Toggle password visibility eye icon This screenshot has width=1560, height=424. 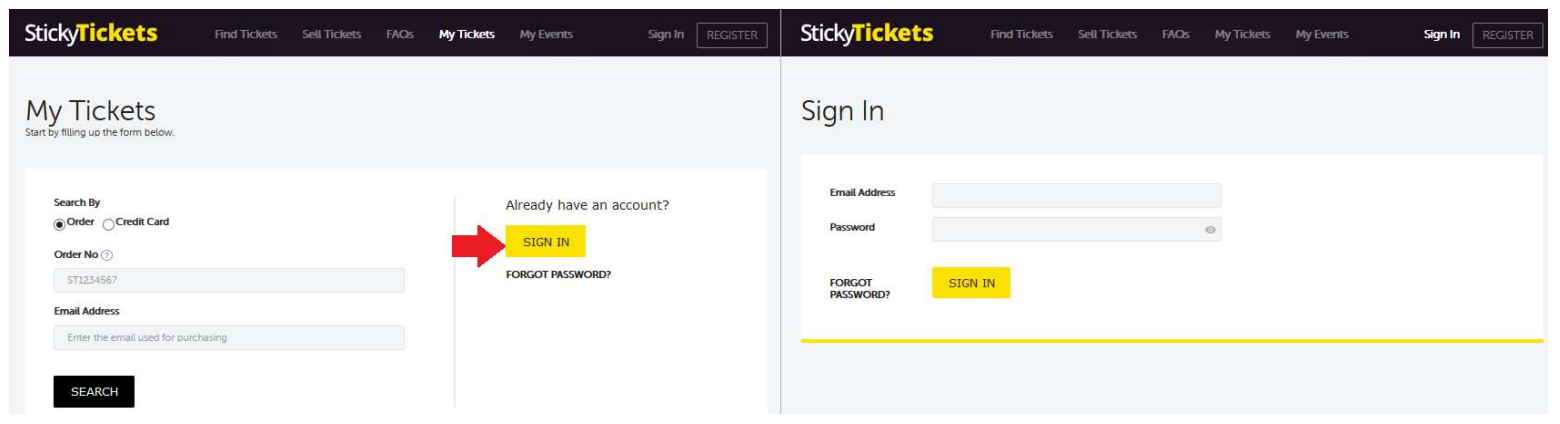(x=1210, y=229)
